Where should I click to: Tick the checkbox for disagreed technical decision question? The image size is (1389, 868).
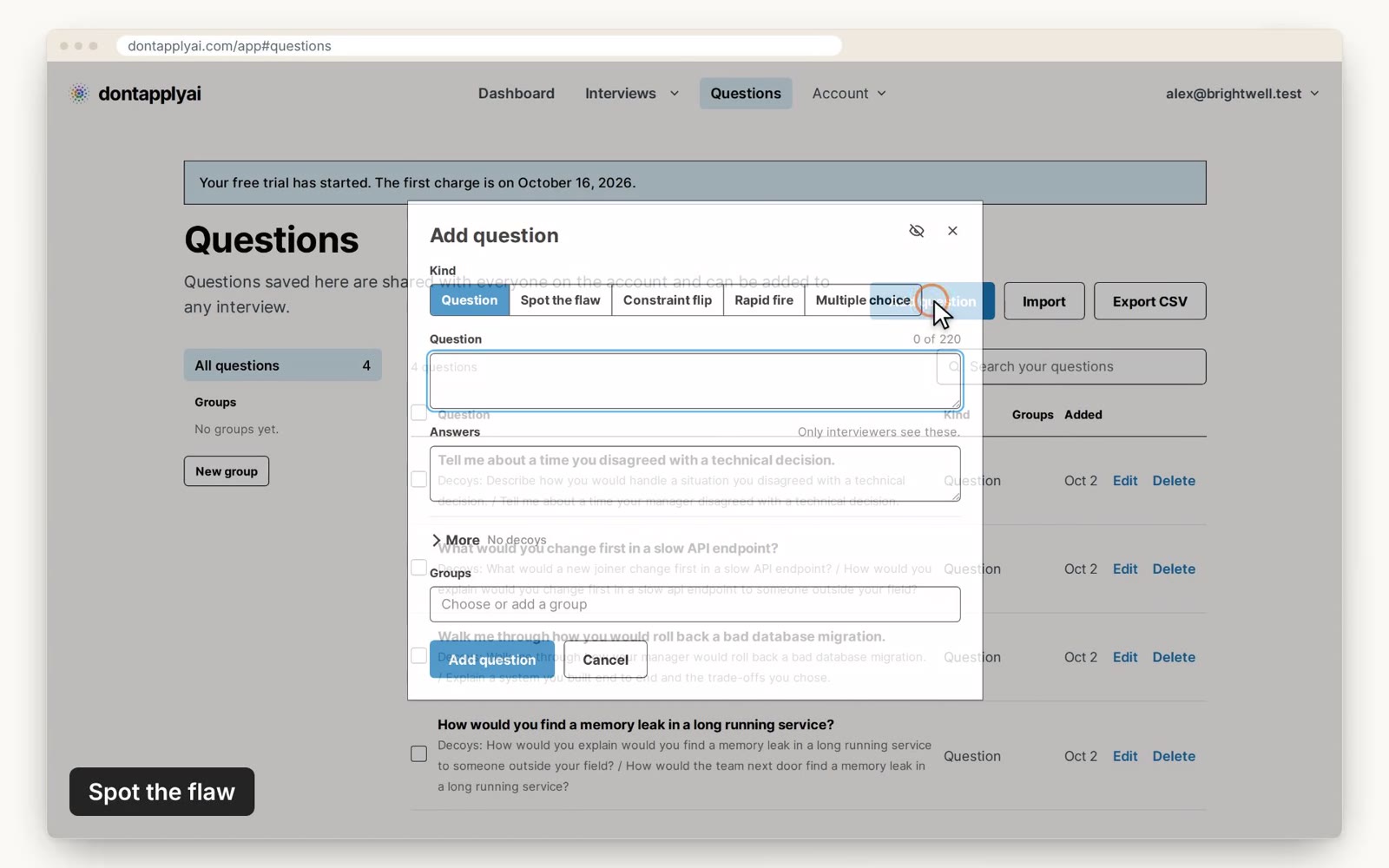pyautogui.click(x=418, y=479)
